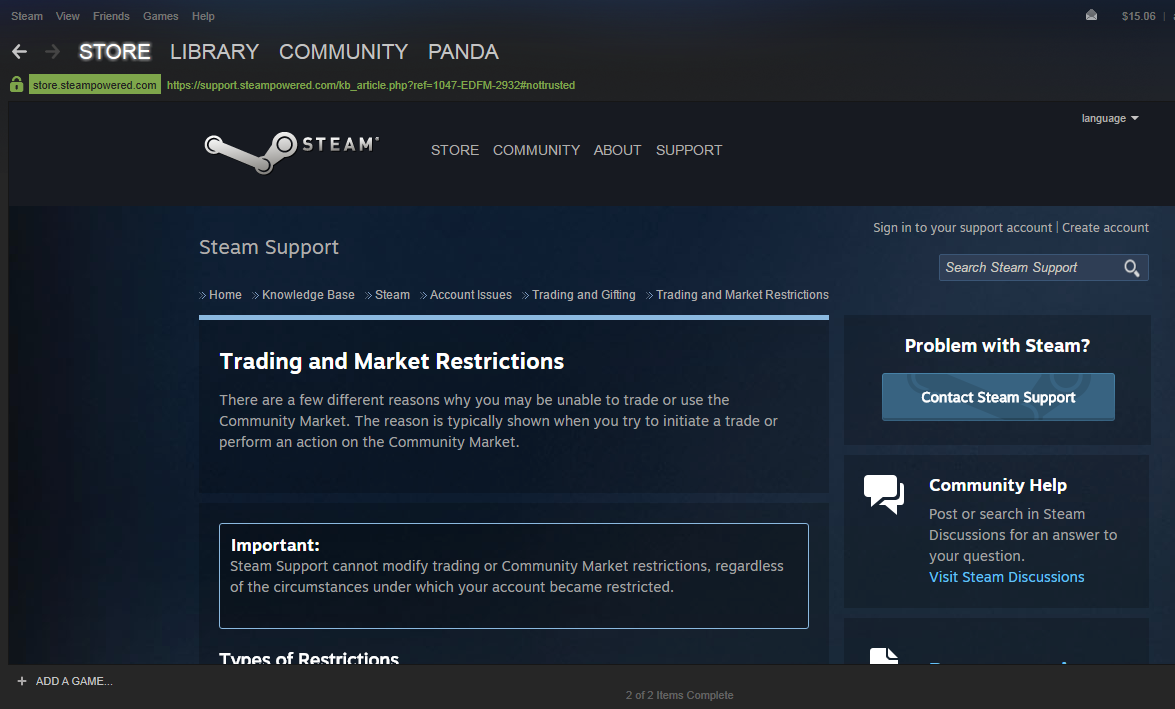Open the inbox envelope icon
This screenshot has width=1175, height=709.
point(1091,16)
